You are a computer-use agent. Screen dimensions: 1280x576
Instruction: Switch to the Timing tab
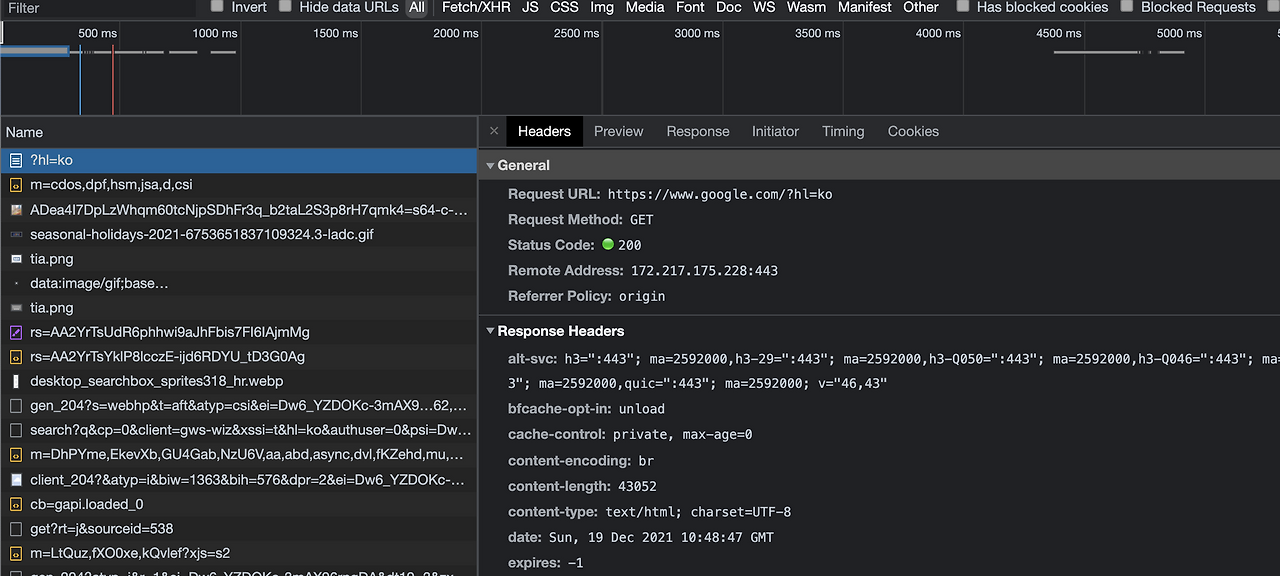(843, 131)
